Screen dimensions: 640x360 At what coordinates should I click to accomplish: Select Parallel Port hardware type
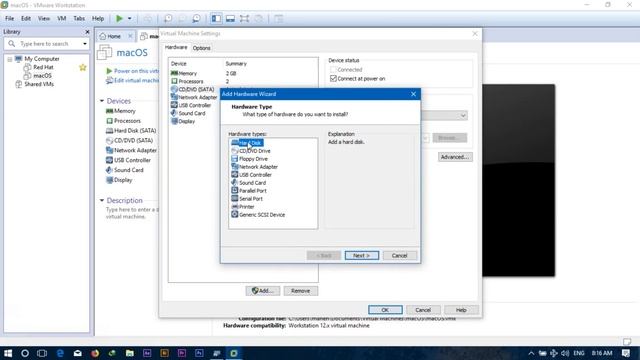click(x=249, y=191)
